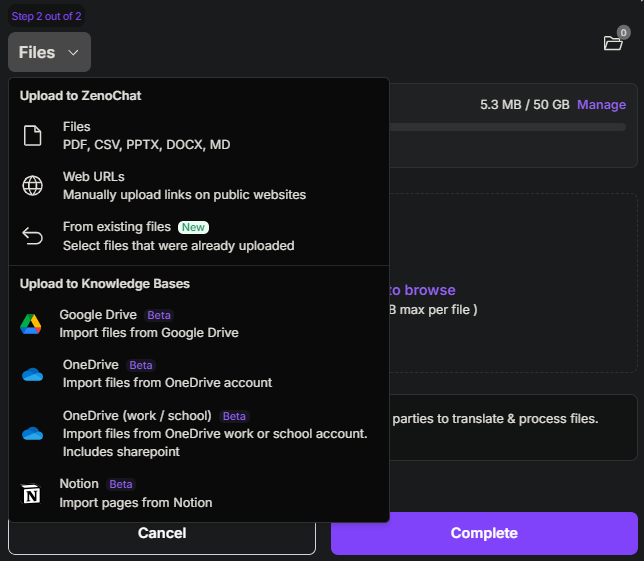Open the folder icon with count badge
Viewport: 644px width, 561px height.
pos(613,43)
